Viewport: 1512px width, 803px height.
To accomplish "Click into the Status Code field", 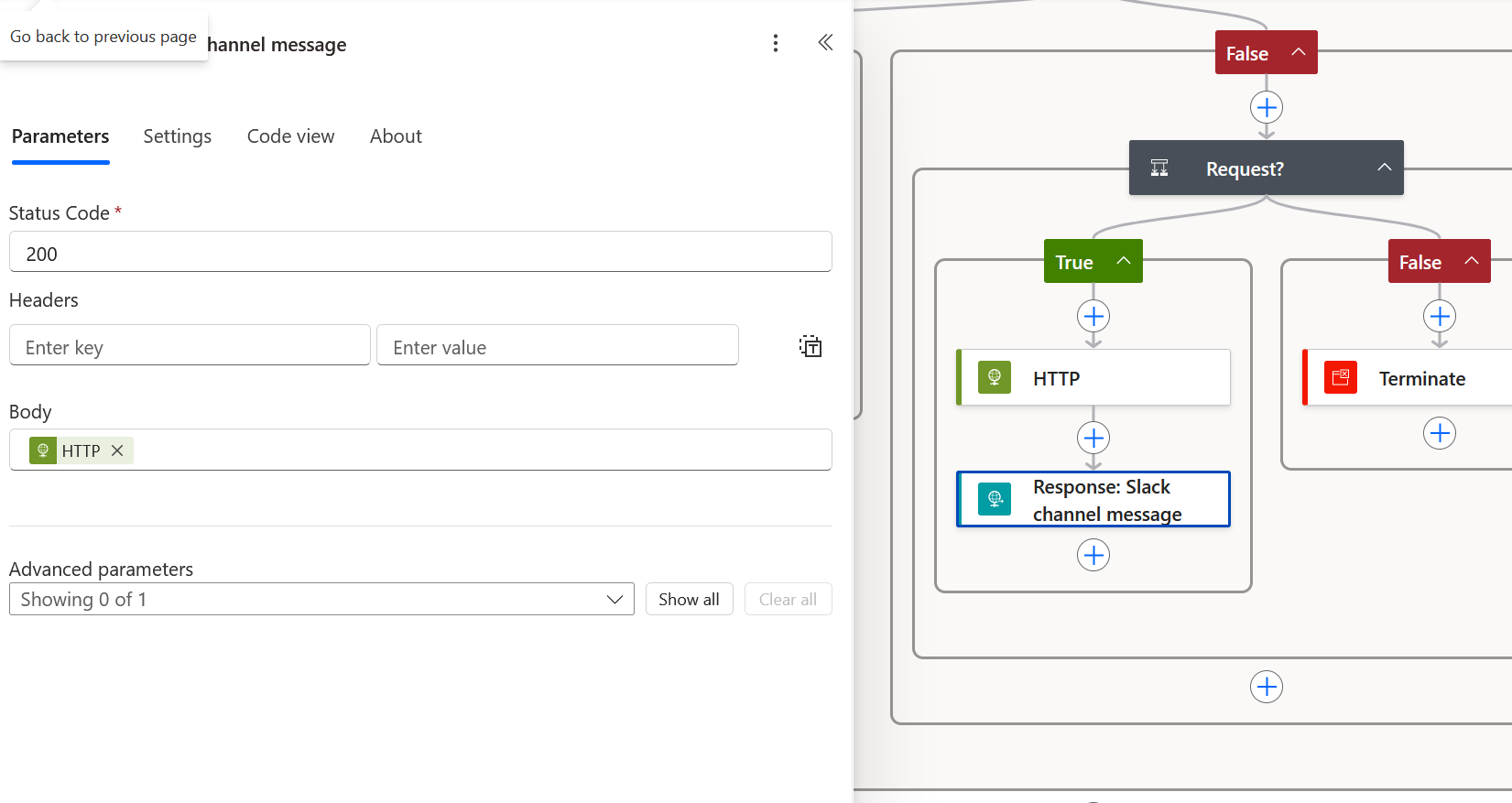I will click(x=420, y=253).
